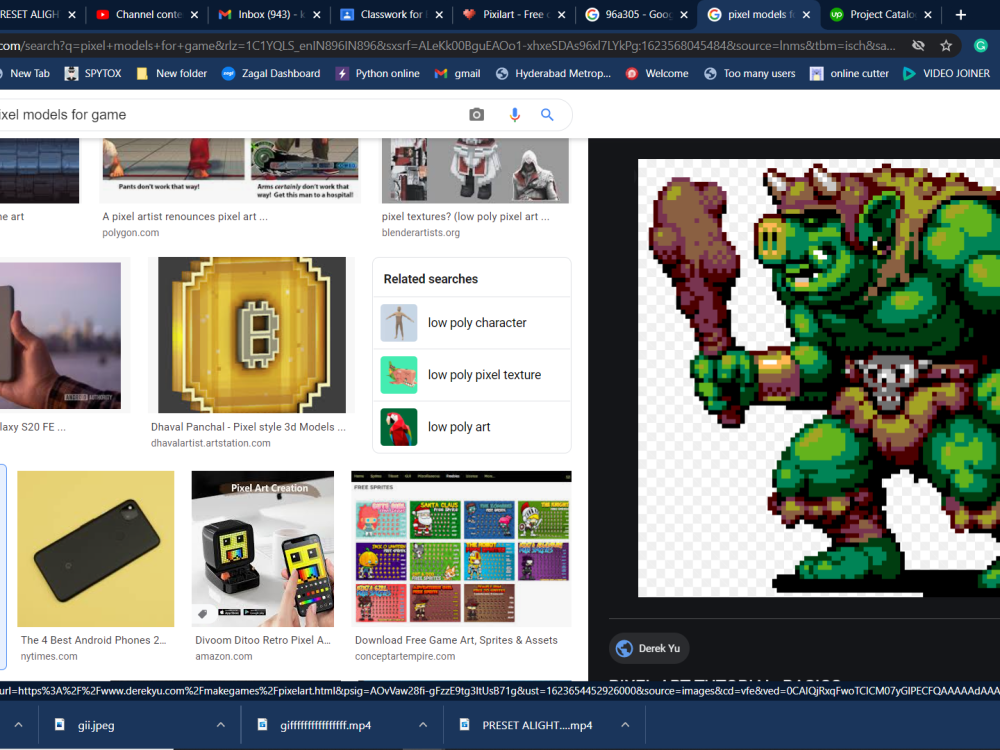Click the dhavalartist.artstation.com source text
The height and width of the screenshot is (750, 1000).
(x=210, y=443)
